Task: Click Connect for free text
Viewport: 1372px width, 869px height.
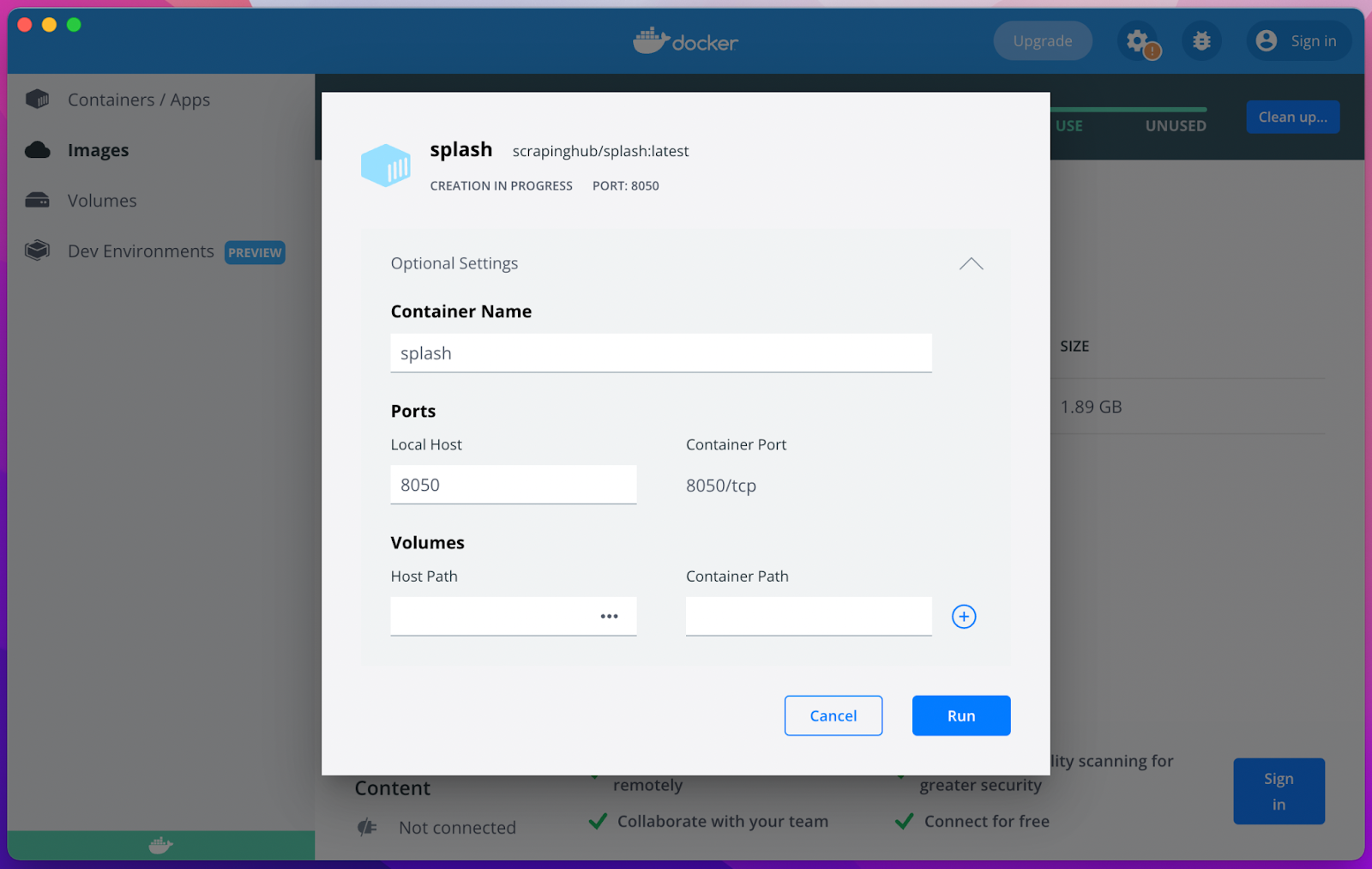Action: (x=987, y=822)
